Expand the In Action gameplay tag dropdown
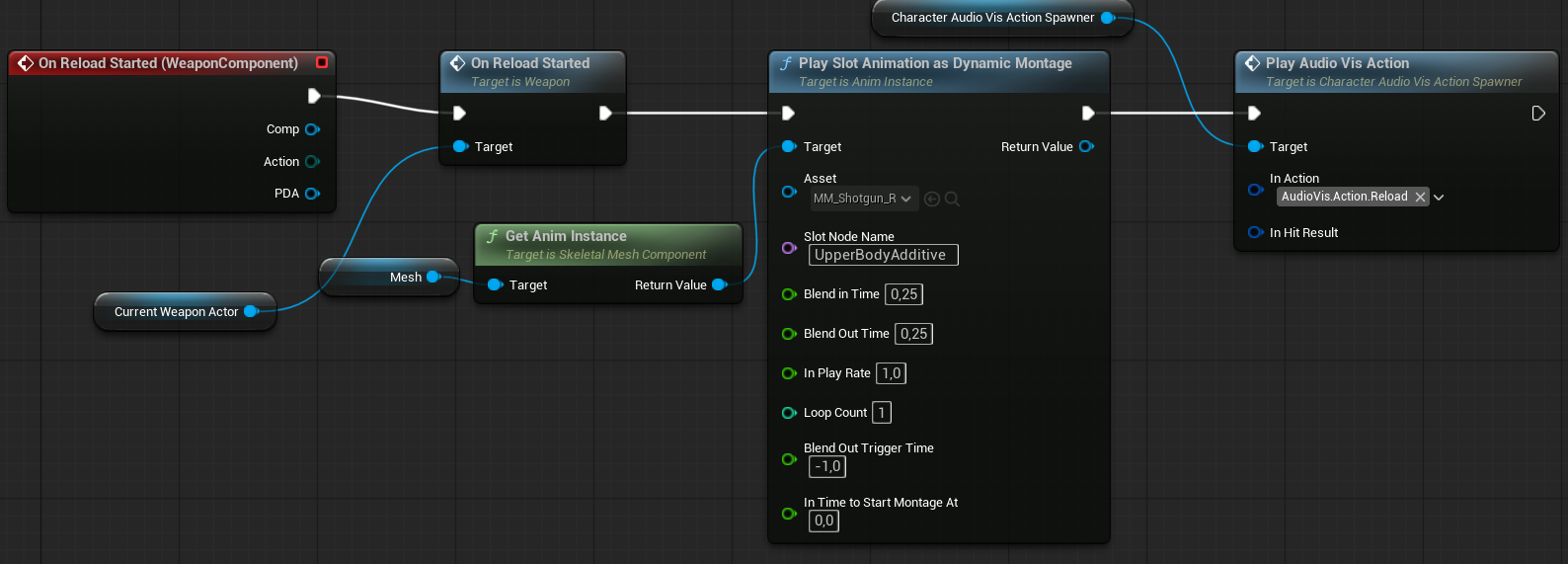The height and width of the screenshot is (564, 1568). point(1439,198)
